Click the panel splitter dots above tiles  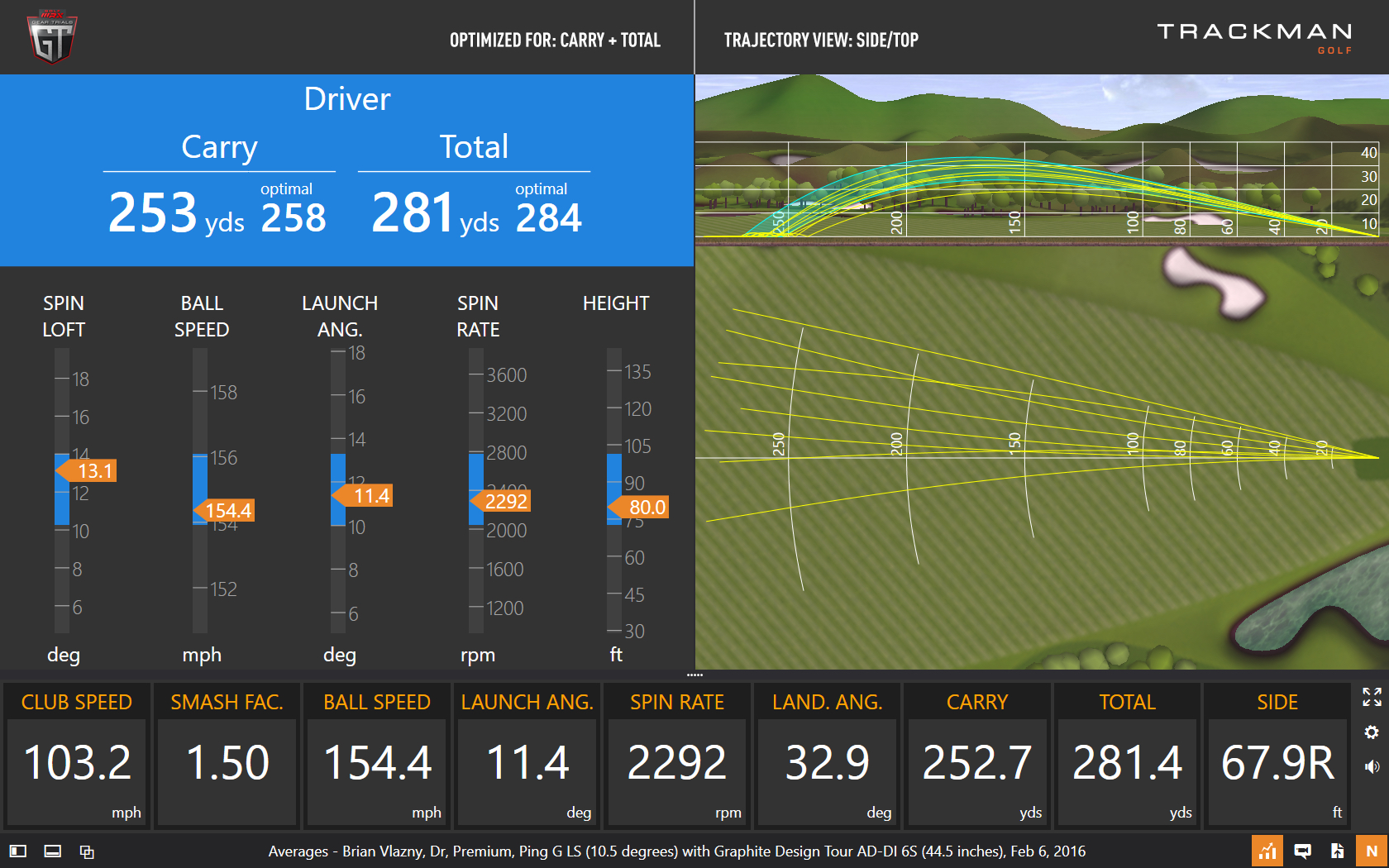[x=694, y=675]
